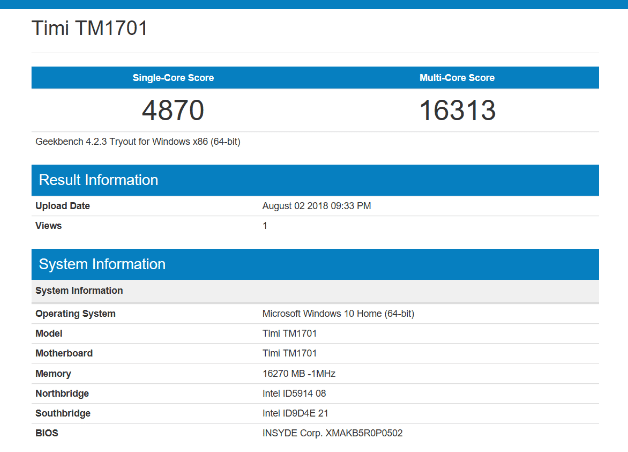This screenshot has height=452, width=628.
Task: Click the Motherboard label
Action: [x=64, y=353]
